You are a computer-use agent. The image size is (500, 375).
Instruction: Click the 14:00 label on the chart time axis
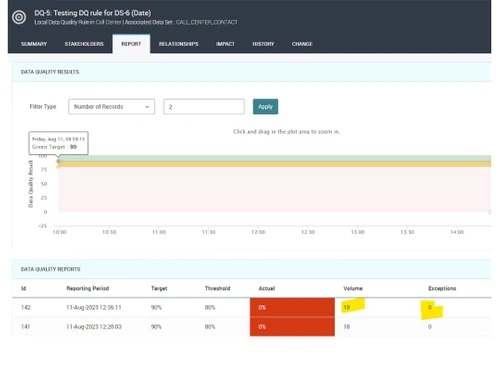(x=457, y=232)
